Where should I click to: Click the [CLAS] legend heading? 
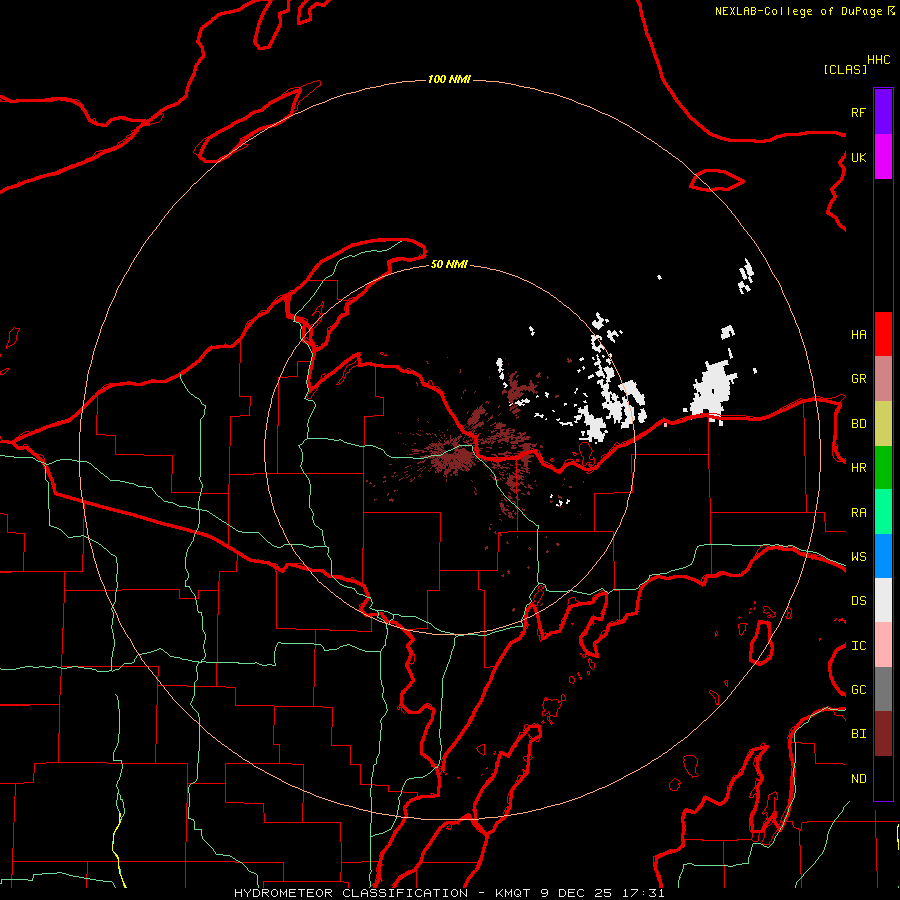click(845, 69)
